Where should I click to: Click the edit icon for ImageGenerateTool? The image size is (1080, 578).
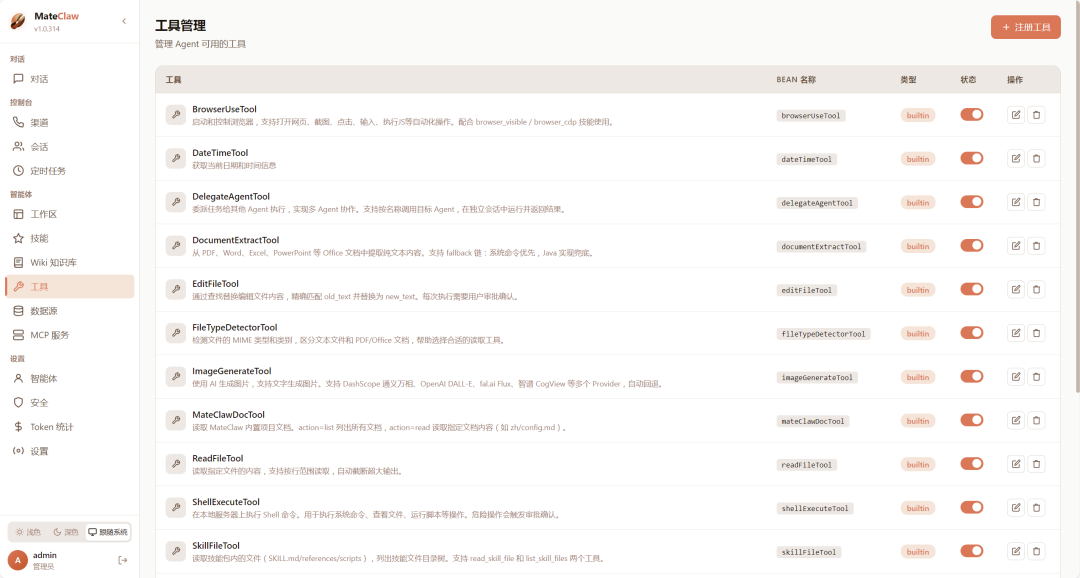coord(1016,377)
